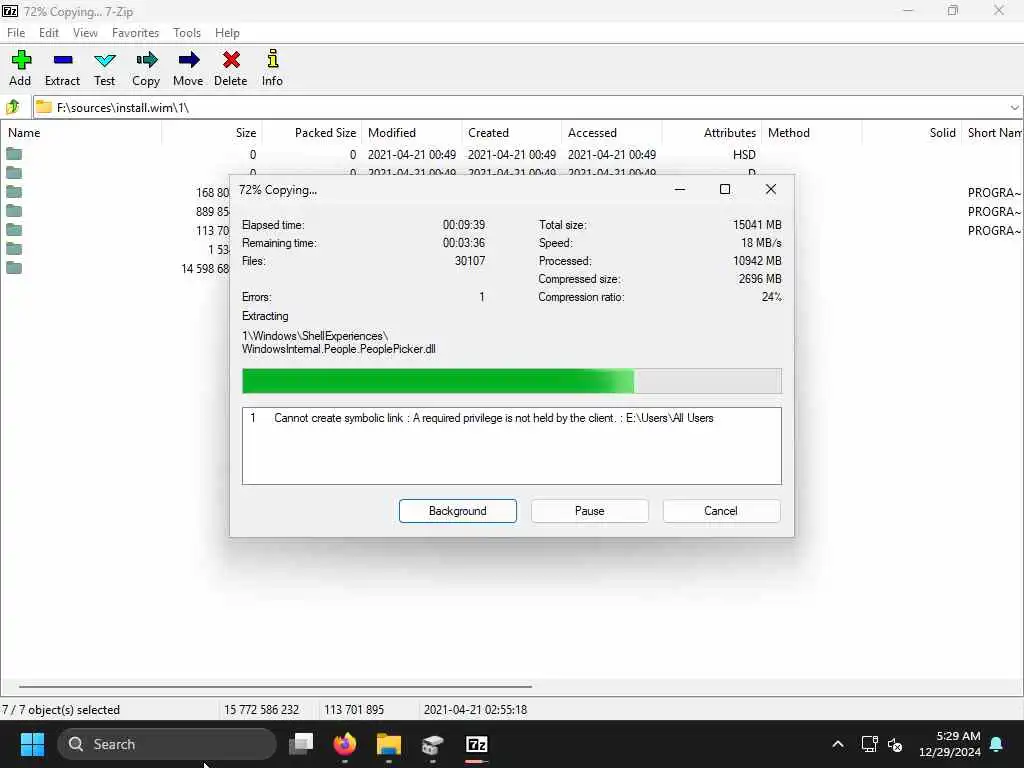Click the extracting file path text
This screenshot has height=768, width=1024.
338,342
